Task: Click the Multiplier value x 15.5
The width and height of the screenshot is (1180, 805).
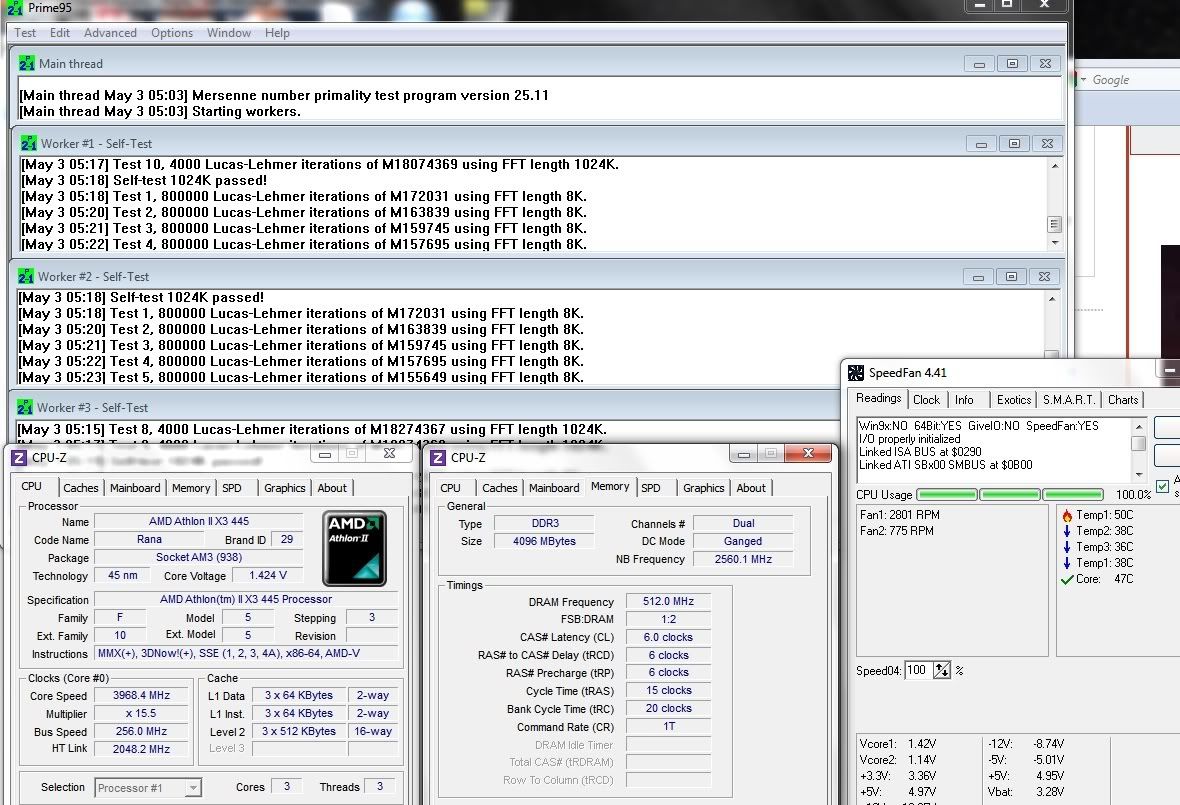Action: [x=141, y=713]
